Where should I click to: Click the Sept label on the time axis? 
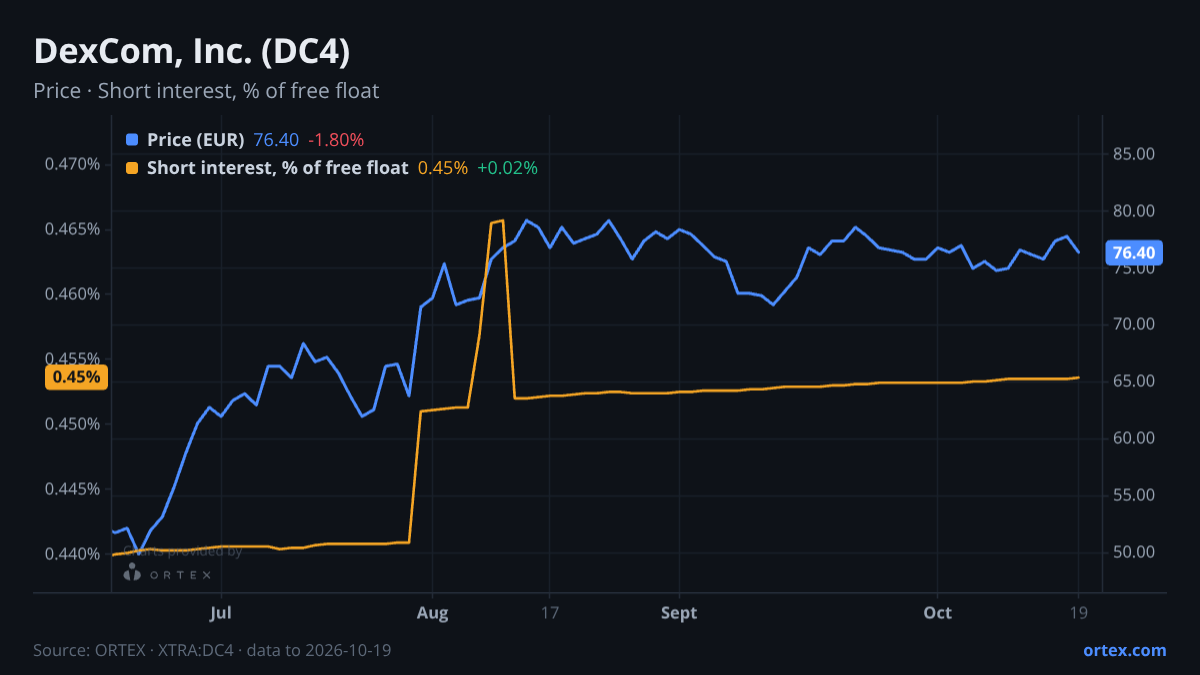click(679, 612)
